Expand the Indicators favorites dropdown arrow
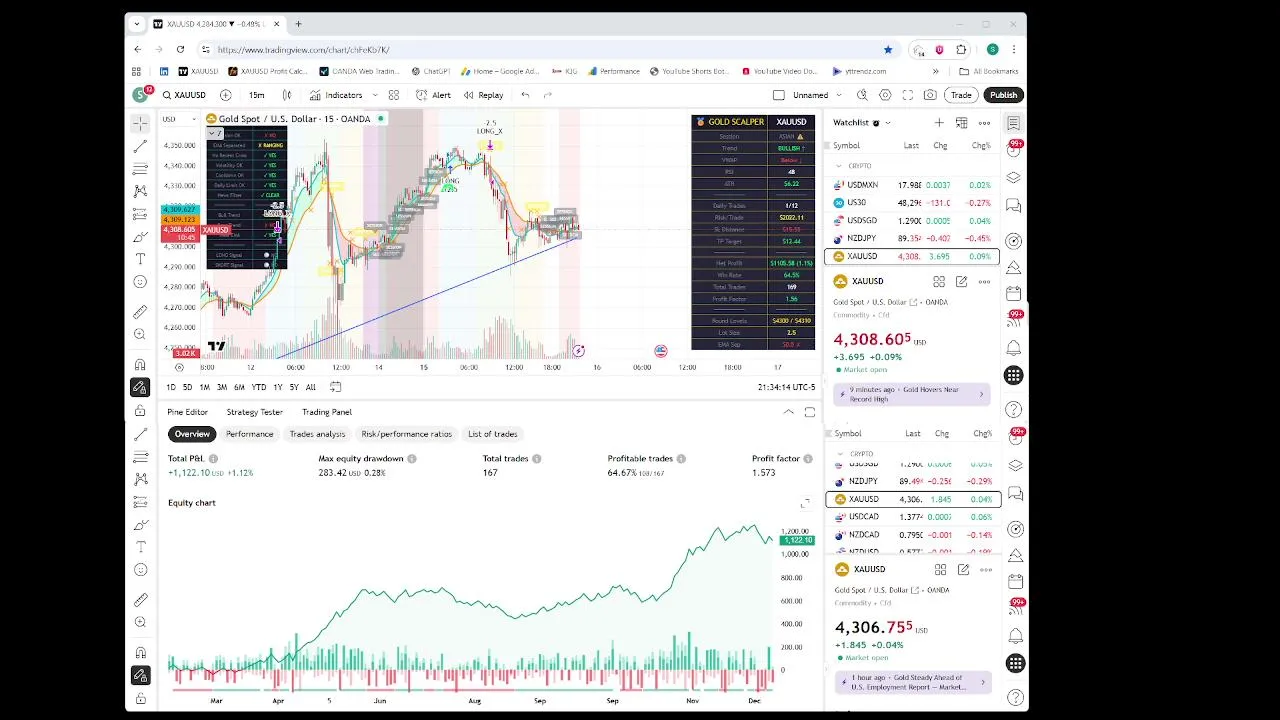Viewport: 1280px width, 720px height. pyautogui.click(x=375, y=95)
